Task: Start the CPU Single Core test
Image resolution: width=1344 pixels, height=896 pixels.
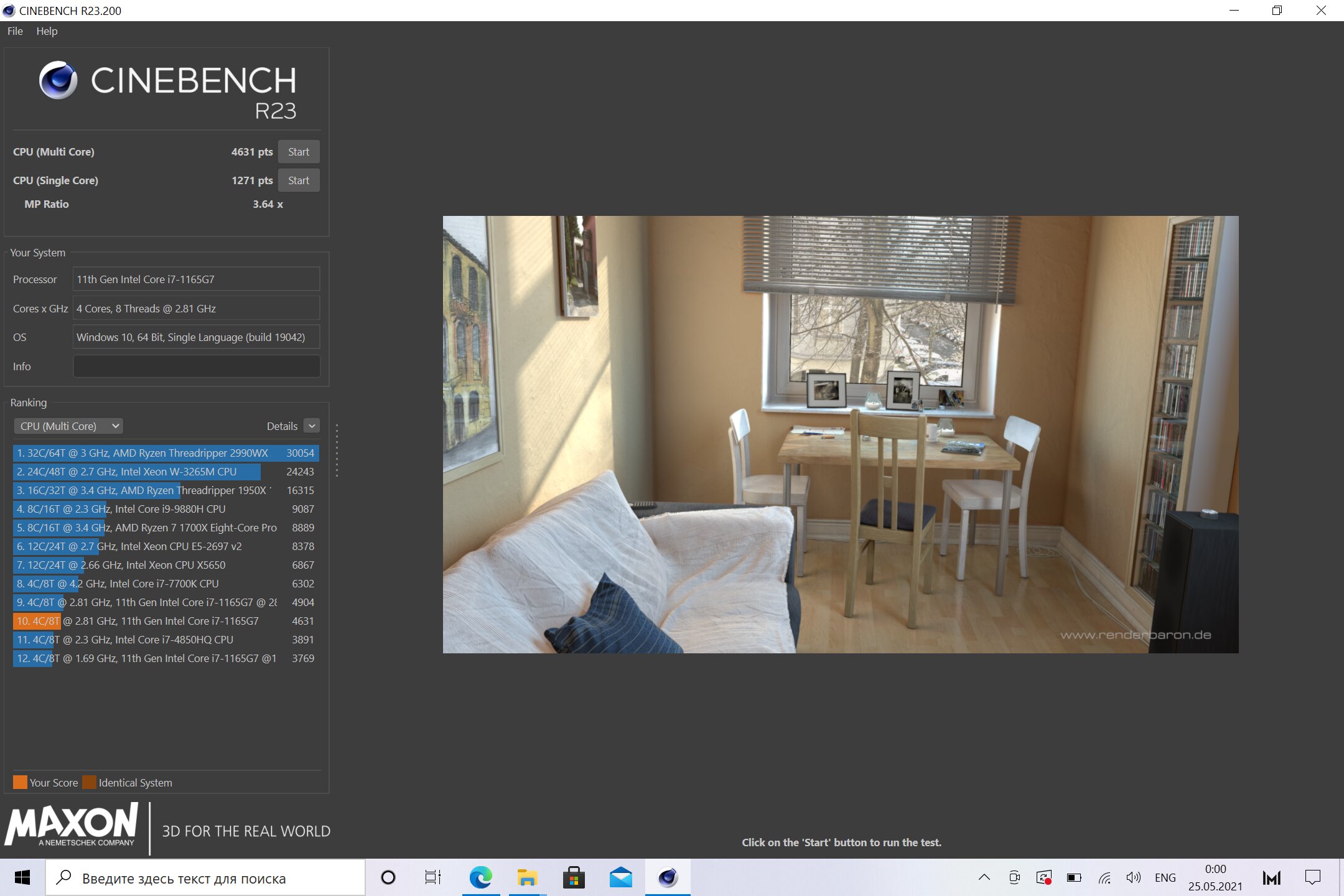Action: (299, 180)
